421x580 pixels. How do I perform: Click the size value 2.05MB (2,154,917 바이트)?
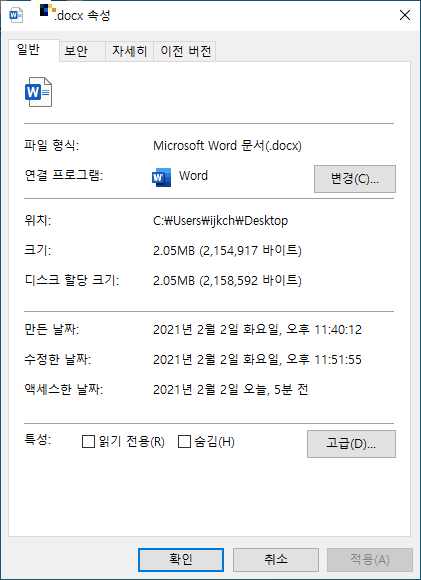pyautogui.click(x=227, y=251)
